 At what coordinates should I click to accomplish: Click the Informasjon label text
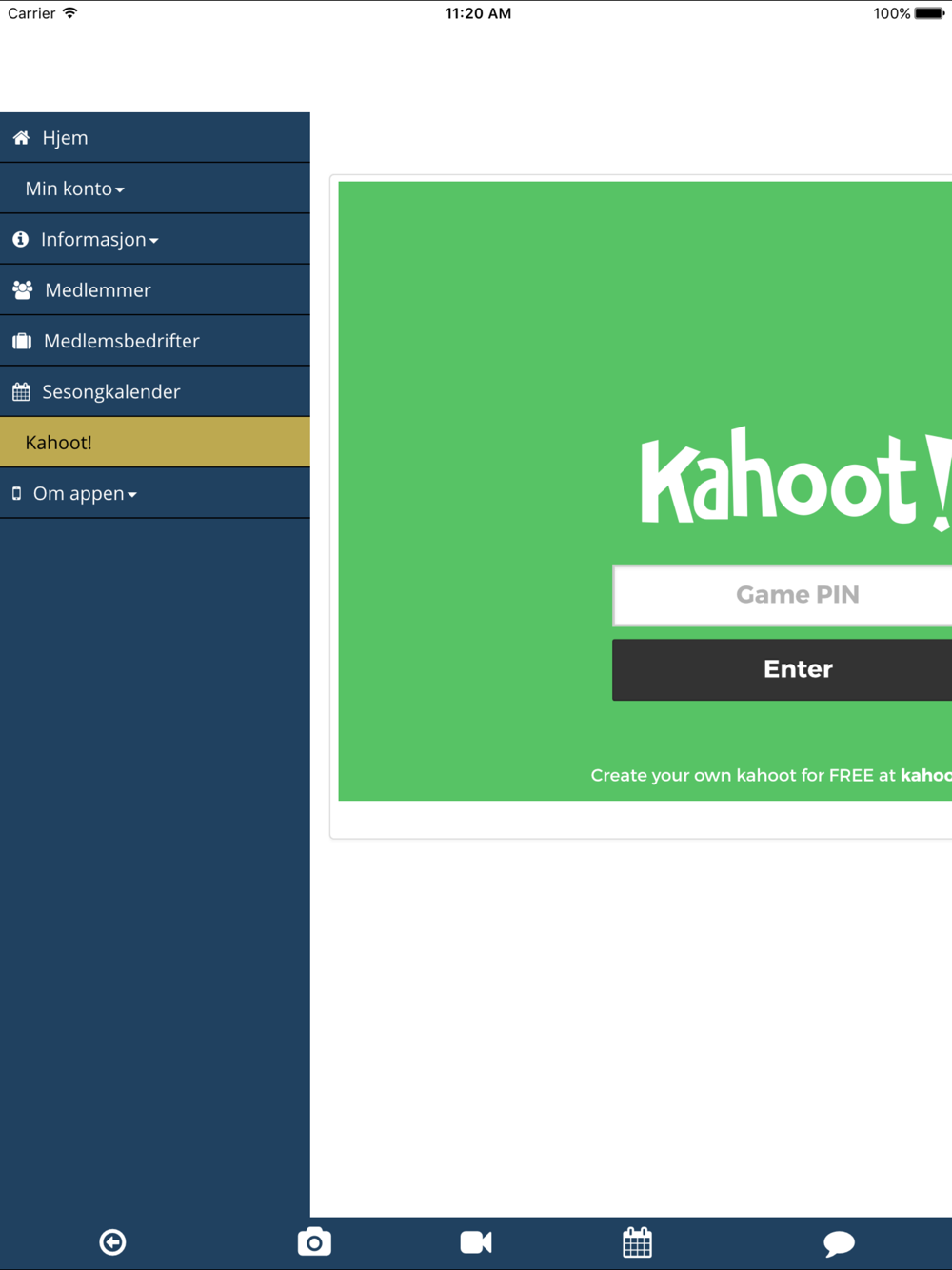pyautogui.click(x=93, y=239)
